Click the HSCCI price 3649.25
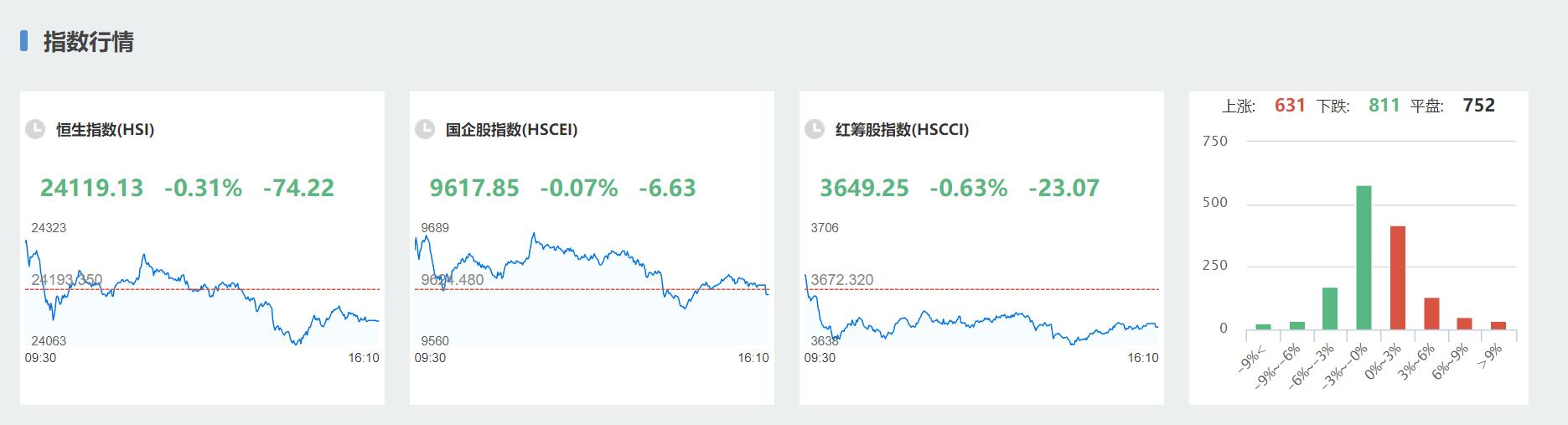Viewport: 1568px width, 425px height. (864, 188)
